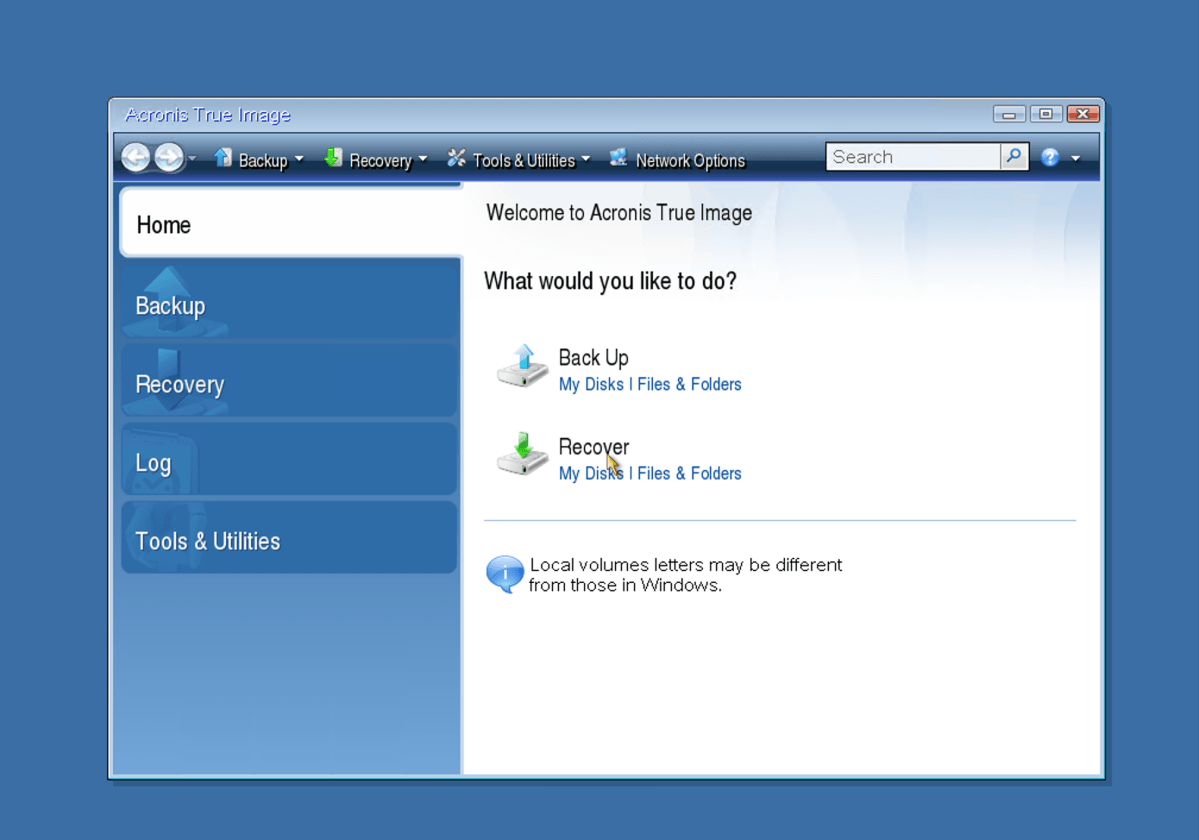Open the Tools & Utilities toolbar menu

(524, 161)
